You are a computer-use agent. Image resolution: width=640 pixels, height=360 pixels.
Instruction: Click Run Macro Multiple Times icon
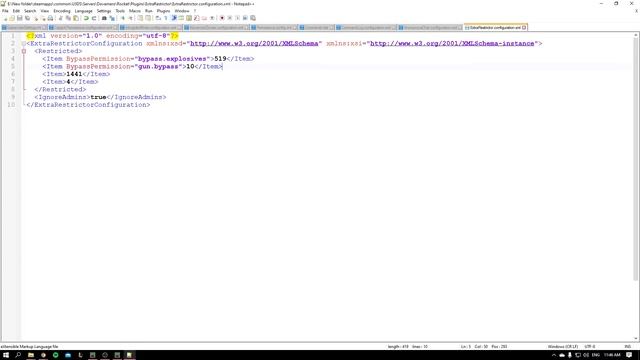click(x=245, y=18)
